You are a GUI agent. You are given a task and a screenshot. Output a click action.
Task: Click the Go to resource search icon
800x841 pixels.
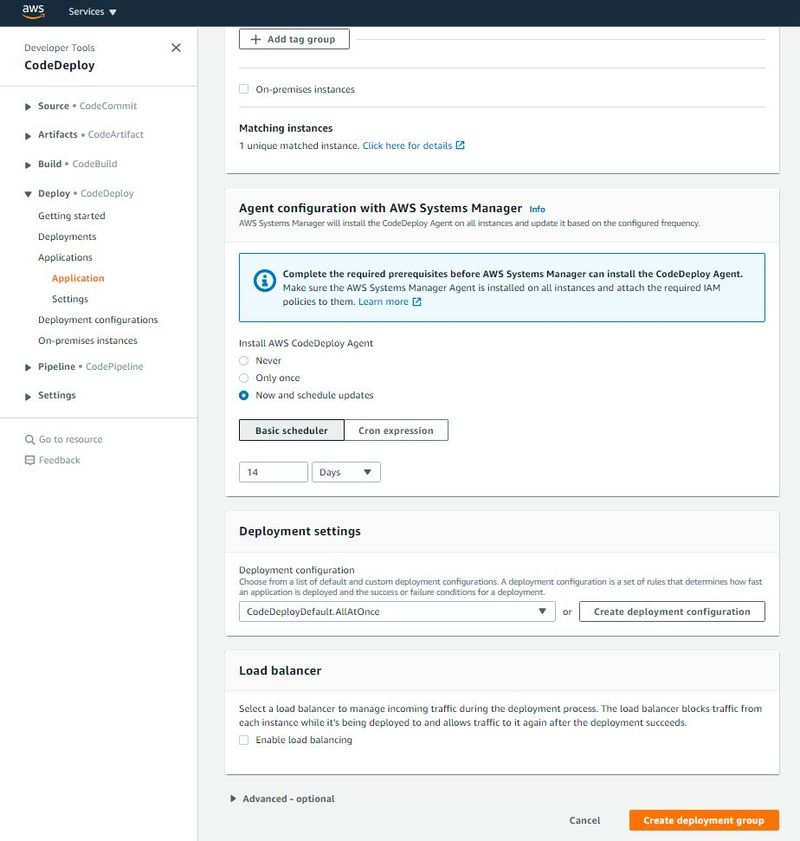click(x=29, y=439)
